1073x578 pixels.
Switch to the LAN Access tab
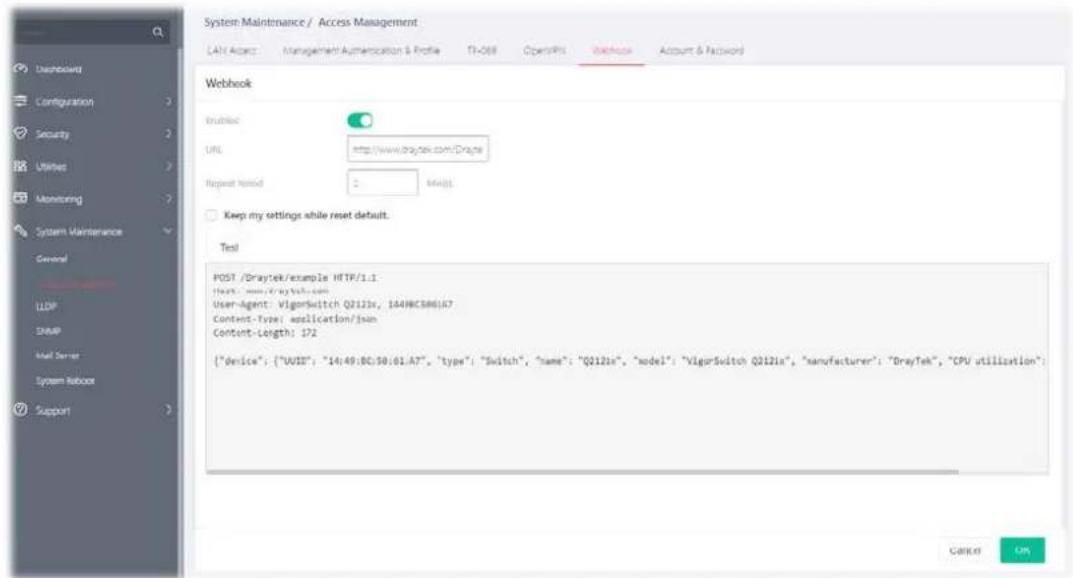click(x=232, y=51)
